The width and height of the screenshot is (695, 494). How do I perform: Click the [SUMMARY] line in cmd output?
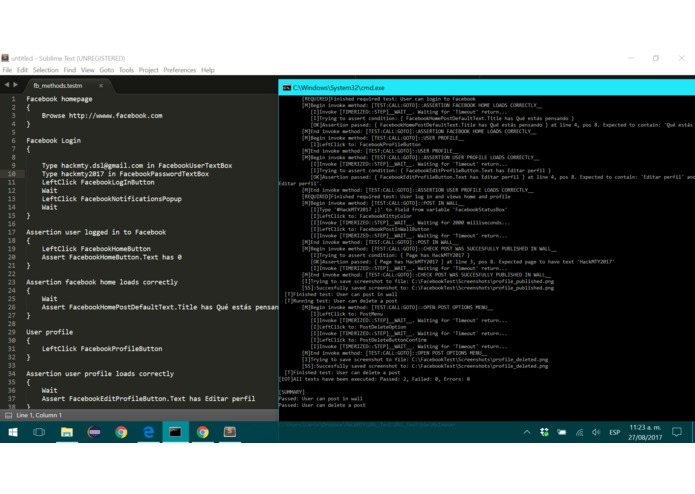click(x=292, y=392)
